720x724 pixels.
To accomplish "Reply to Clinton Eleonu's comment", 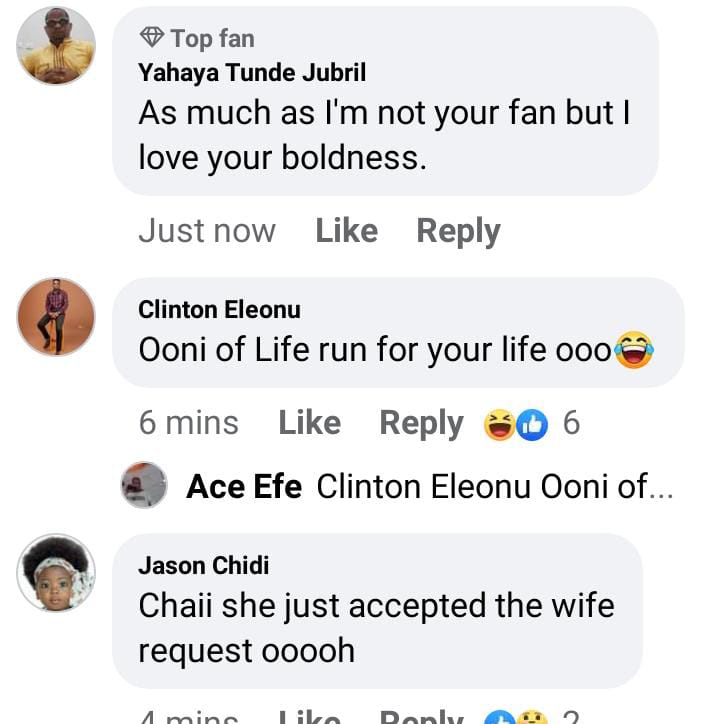I will (x=421, y=423).
